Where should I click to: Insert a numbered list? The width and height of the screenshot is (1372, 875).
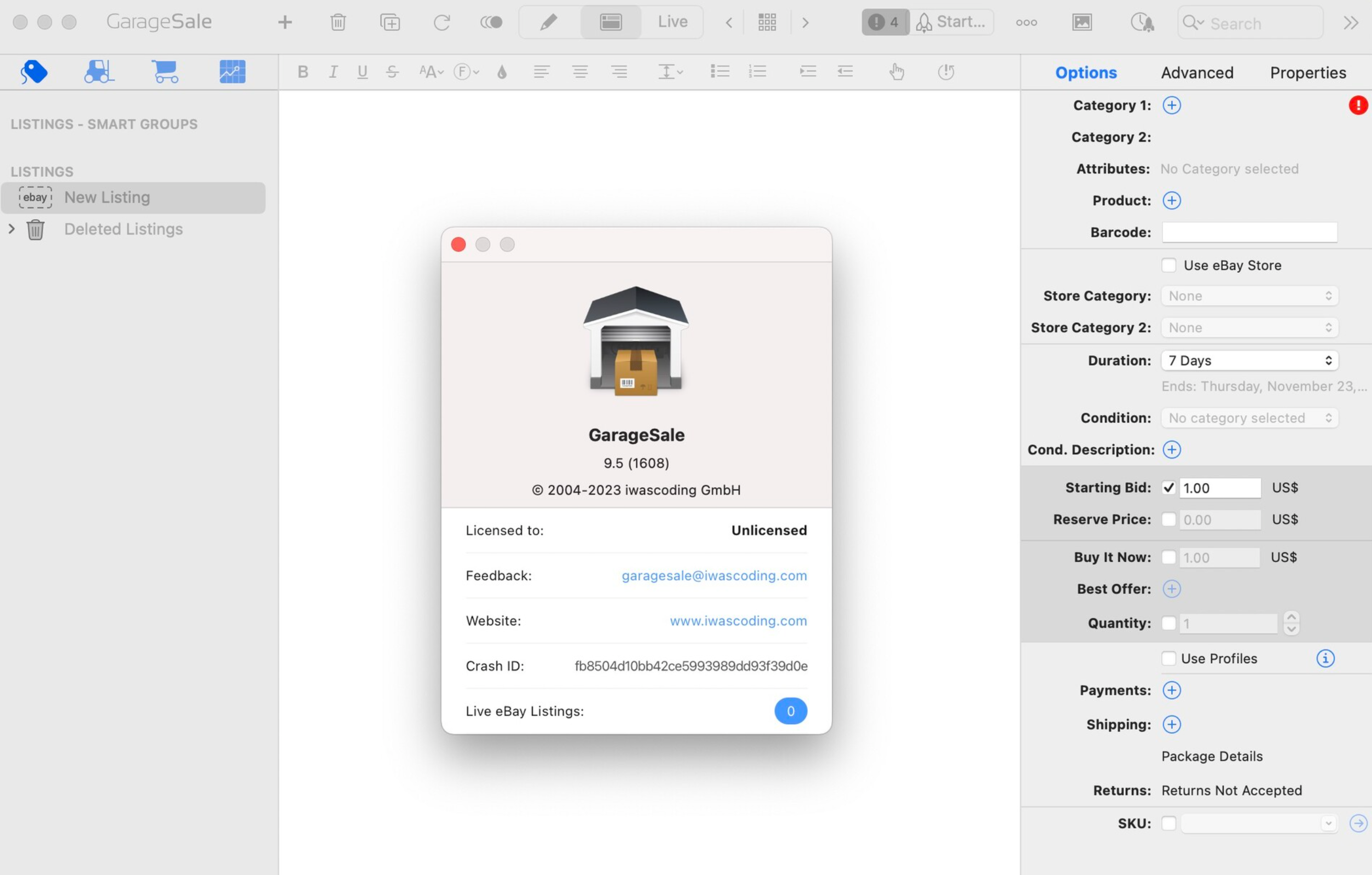757,71
